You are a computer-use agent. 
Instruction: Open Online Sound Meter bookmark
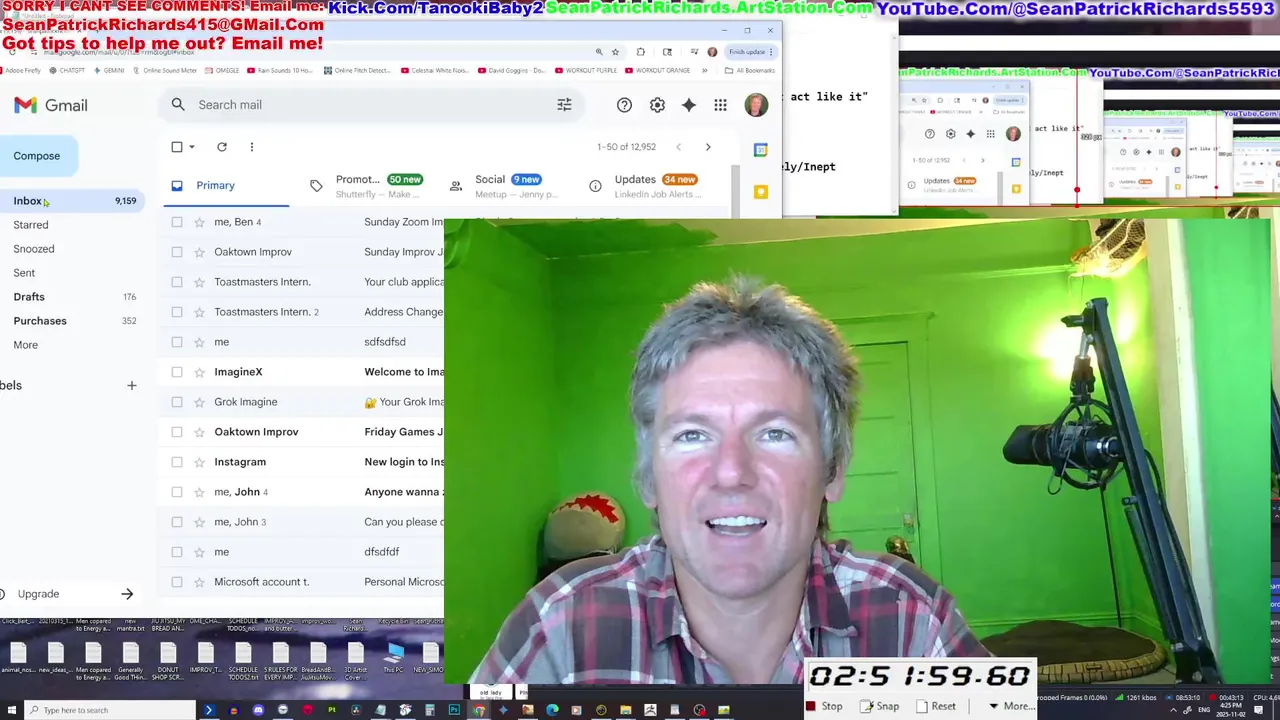point(164,71)
